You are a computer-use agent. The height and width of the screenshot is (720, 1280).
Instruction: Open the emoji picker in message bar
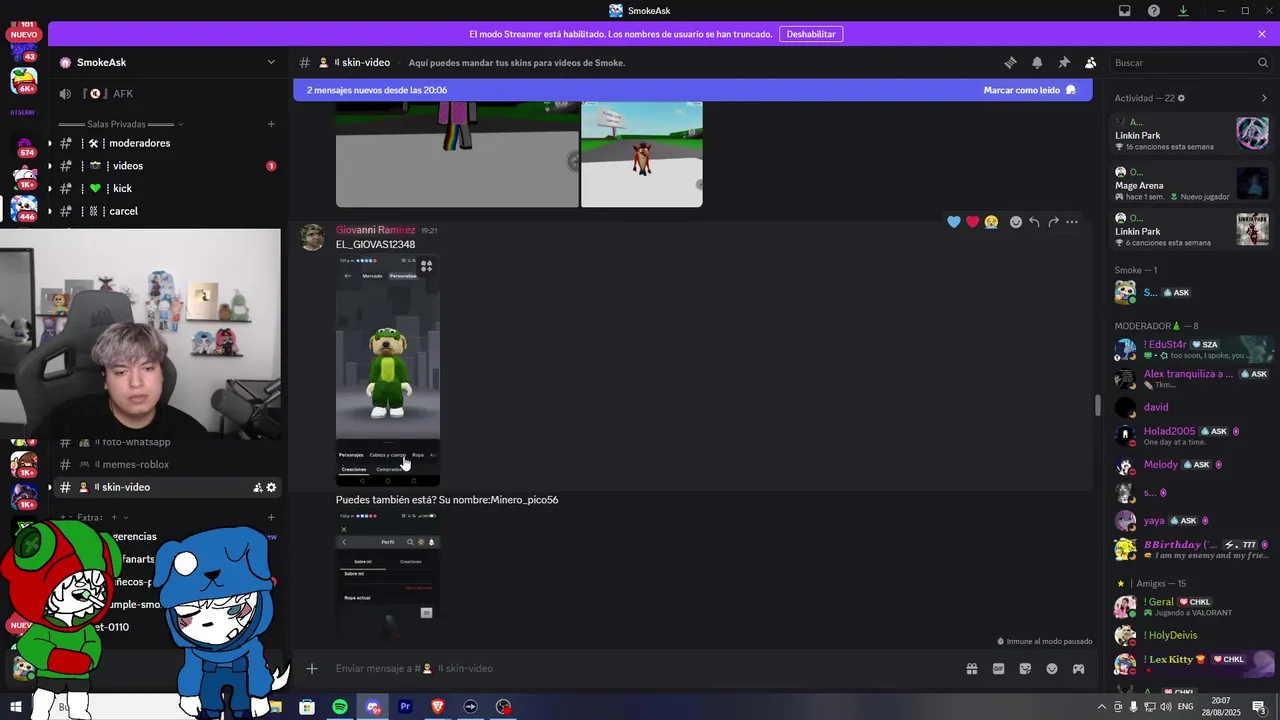tap(1052, 668)
